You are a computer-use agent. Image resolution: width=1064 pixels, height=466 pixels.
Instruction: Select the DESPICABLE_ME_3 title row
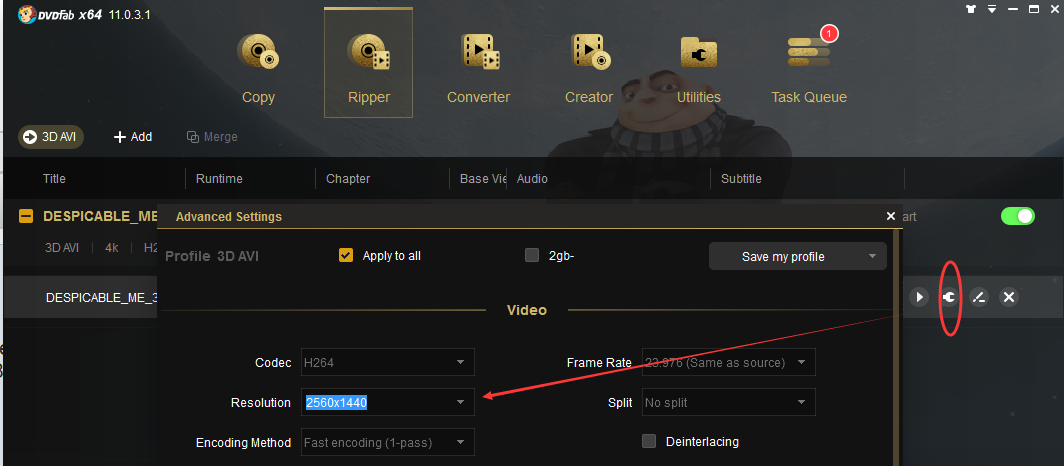click(x=532, y=297)
